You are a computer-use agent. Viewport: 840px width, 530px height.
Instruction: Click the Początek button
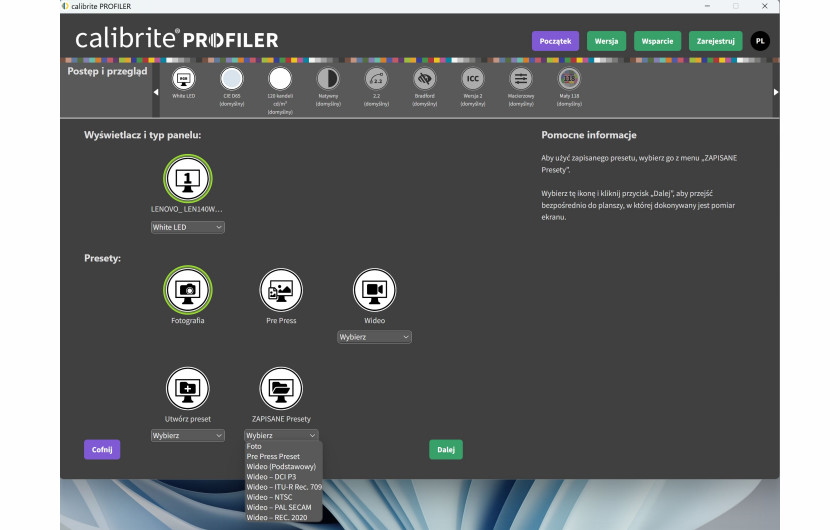pos(555,41)
